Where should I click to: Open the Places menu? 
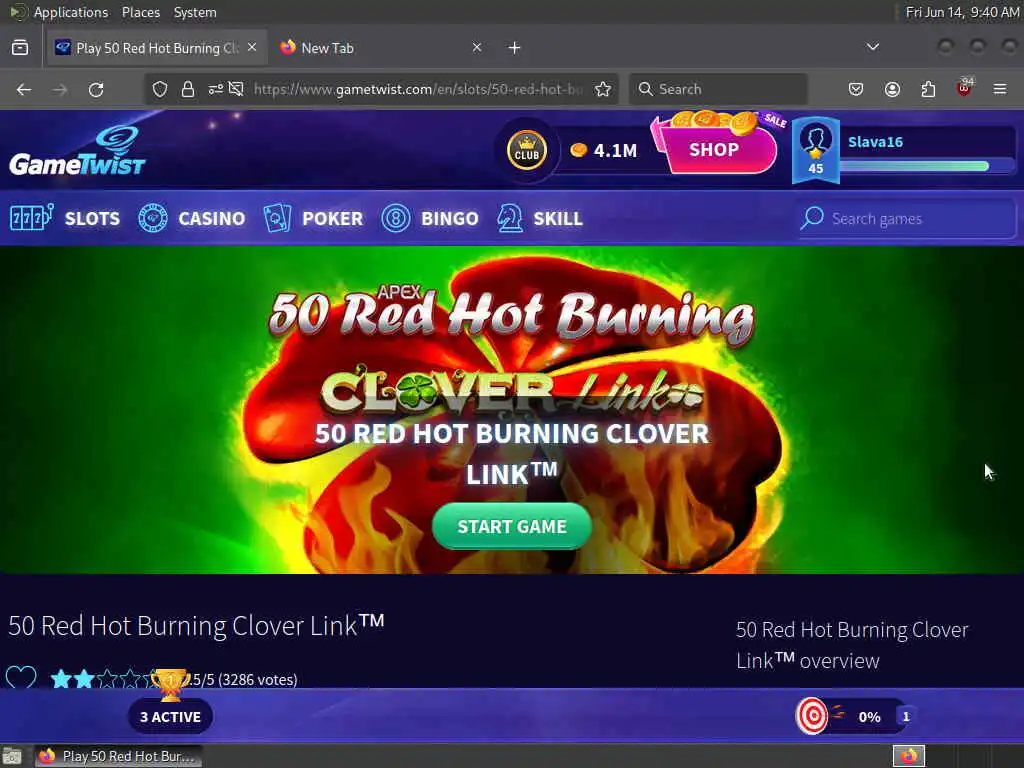[x=140, y=12]
